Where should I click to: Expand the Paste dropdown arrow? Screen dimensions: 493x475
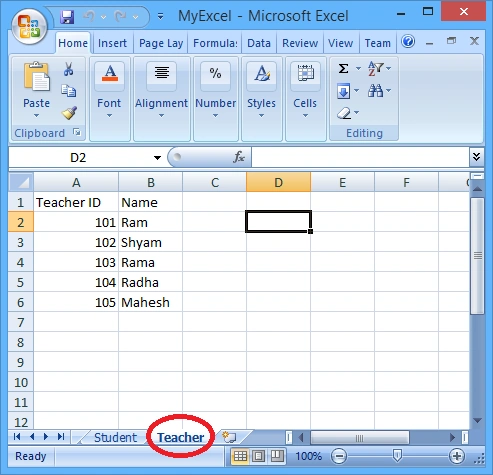coord(36,115)
